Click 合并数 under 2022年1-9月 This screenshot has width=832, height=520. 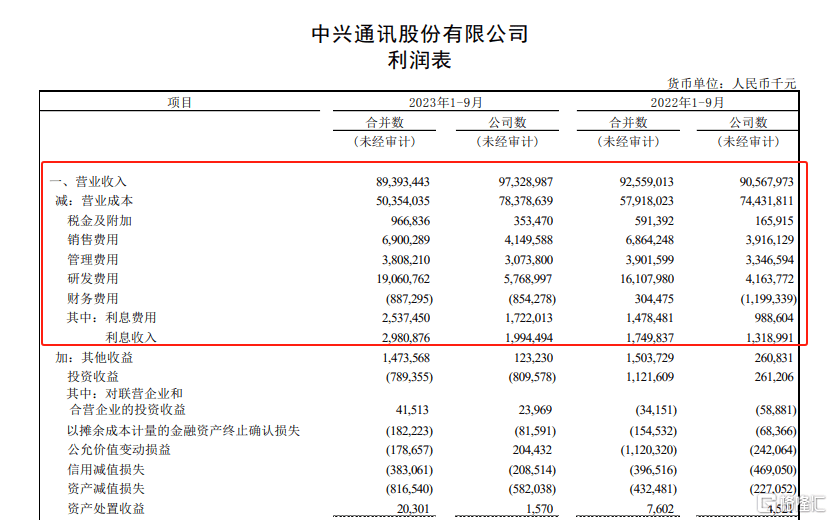(x=628, y=123)
